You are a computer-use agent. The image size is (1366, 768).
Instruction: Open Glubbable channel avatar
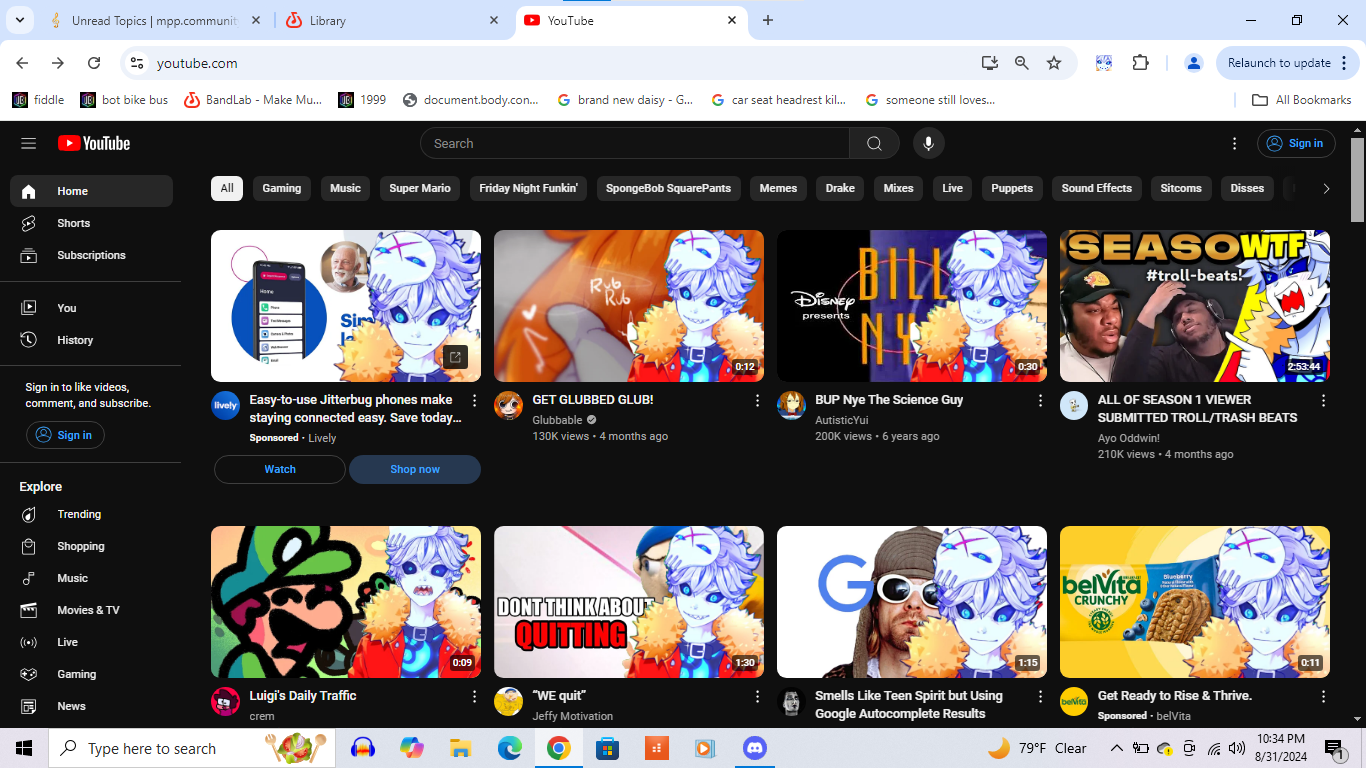click(x=508, y=405)
